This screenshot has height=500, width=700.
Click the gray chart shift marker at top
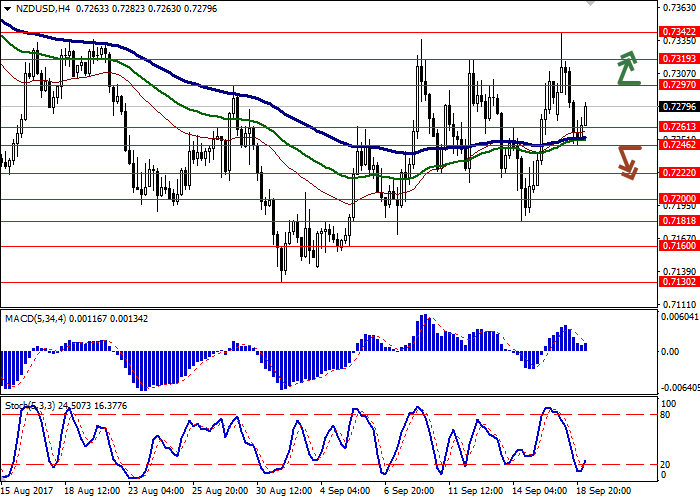point(590,3)
